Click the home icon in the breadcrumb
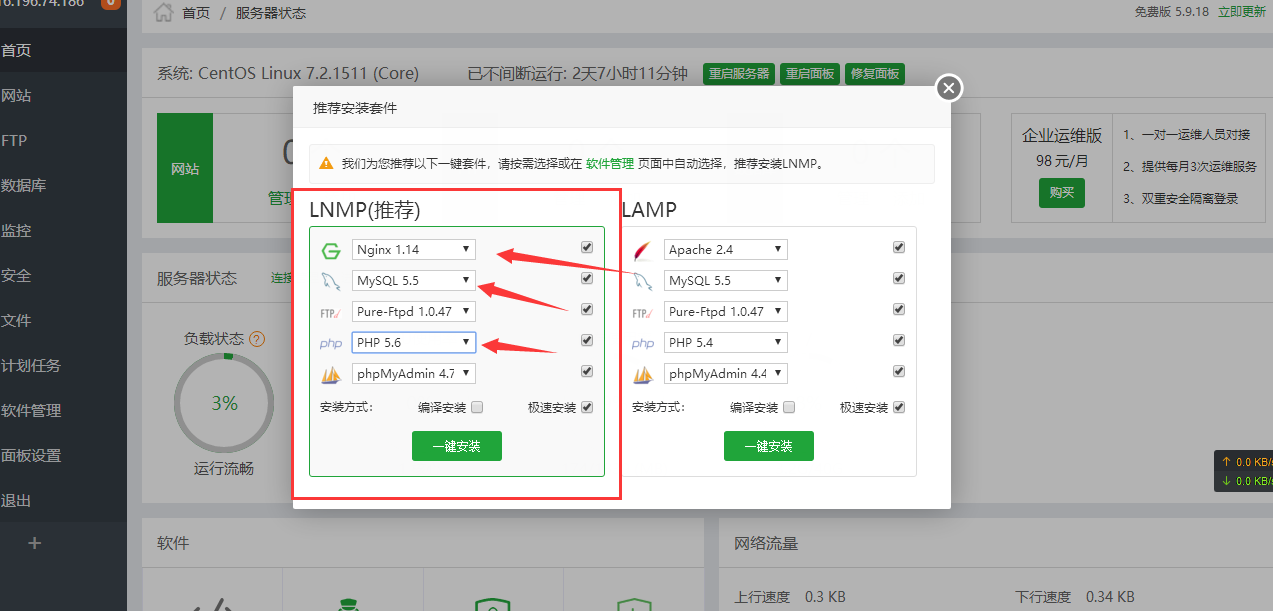Screen dimensions: 1273x611 coord(164,13)
